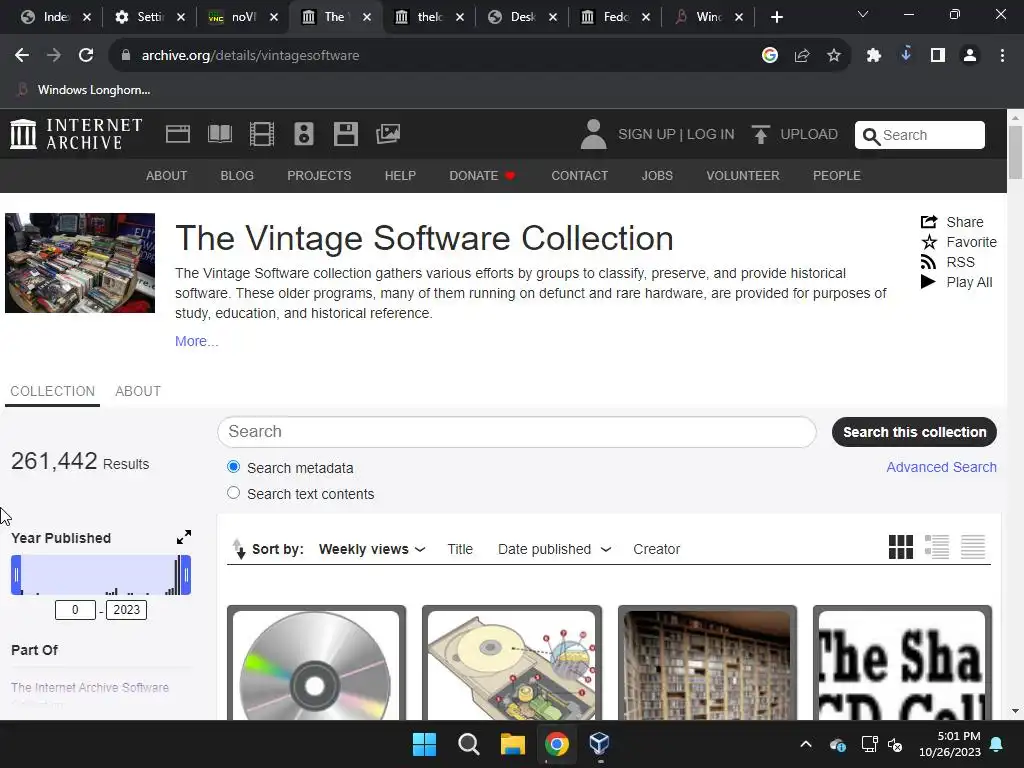Click UPLOAD link
Viewport: 1024px width, 768px height.
pos(808,134)
